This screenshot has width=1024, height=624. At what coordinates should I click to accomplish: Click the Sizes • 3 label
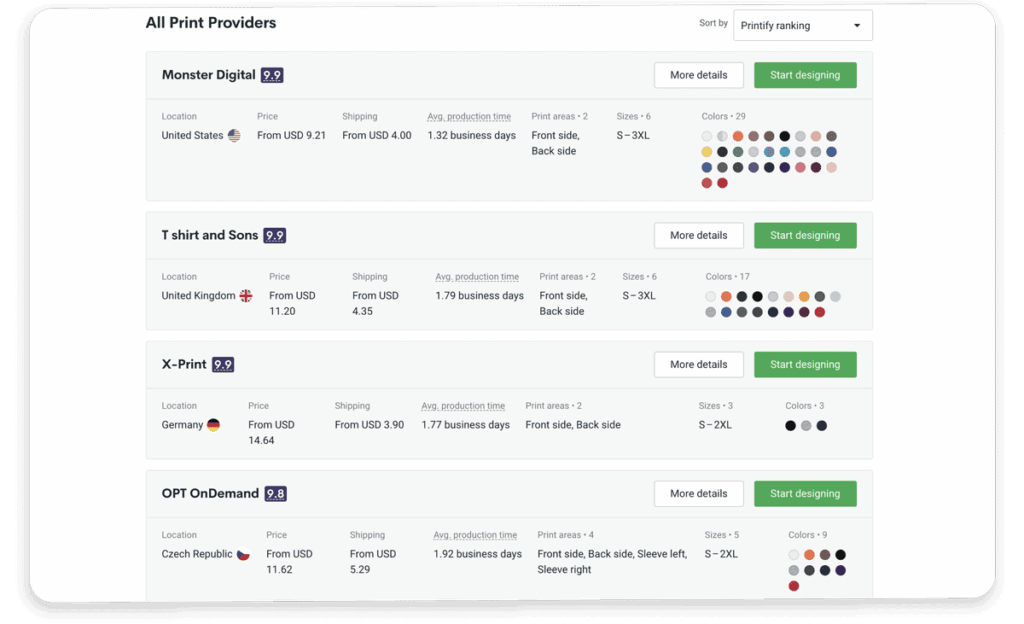[716, 407]
